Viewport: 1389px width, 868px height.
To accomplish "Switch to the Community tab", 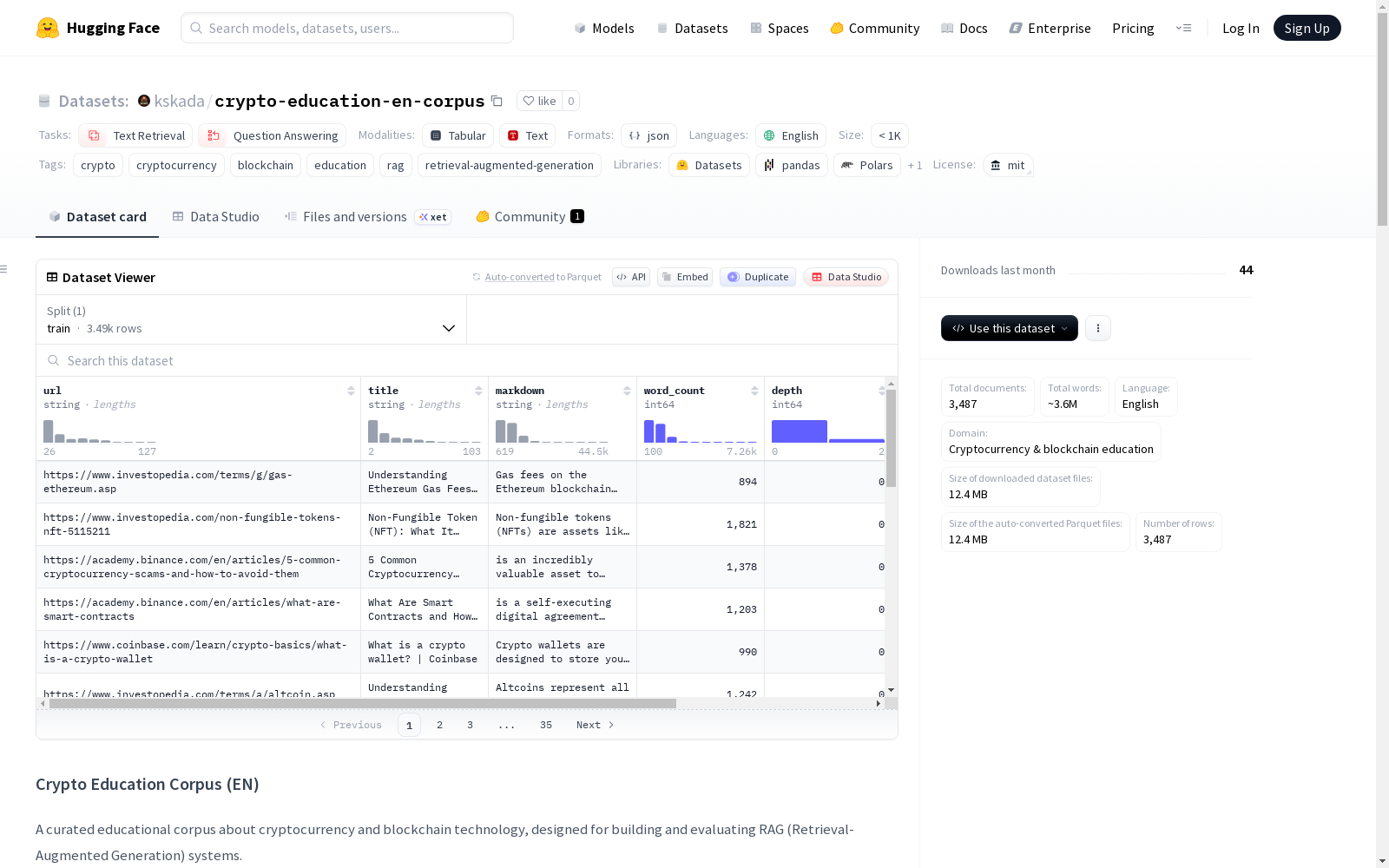I will 530,217.
